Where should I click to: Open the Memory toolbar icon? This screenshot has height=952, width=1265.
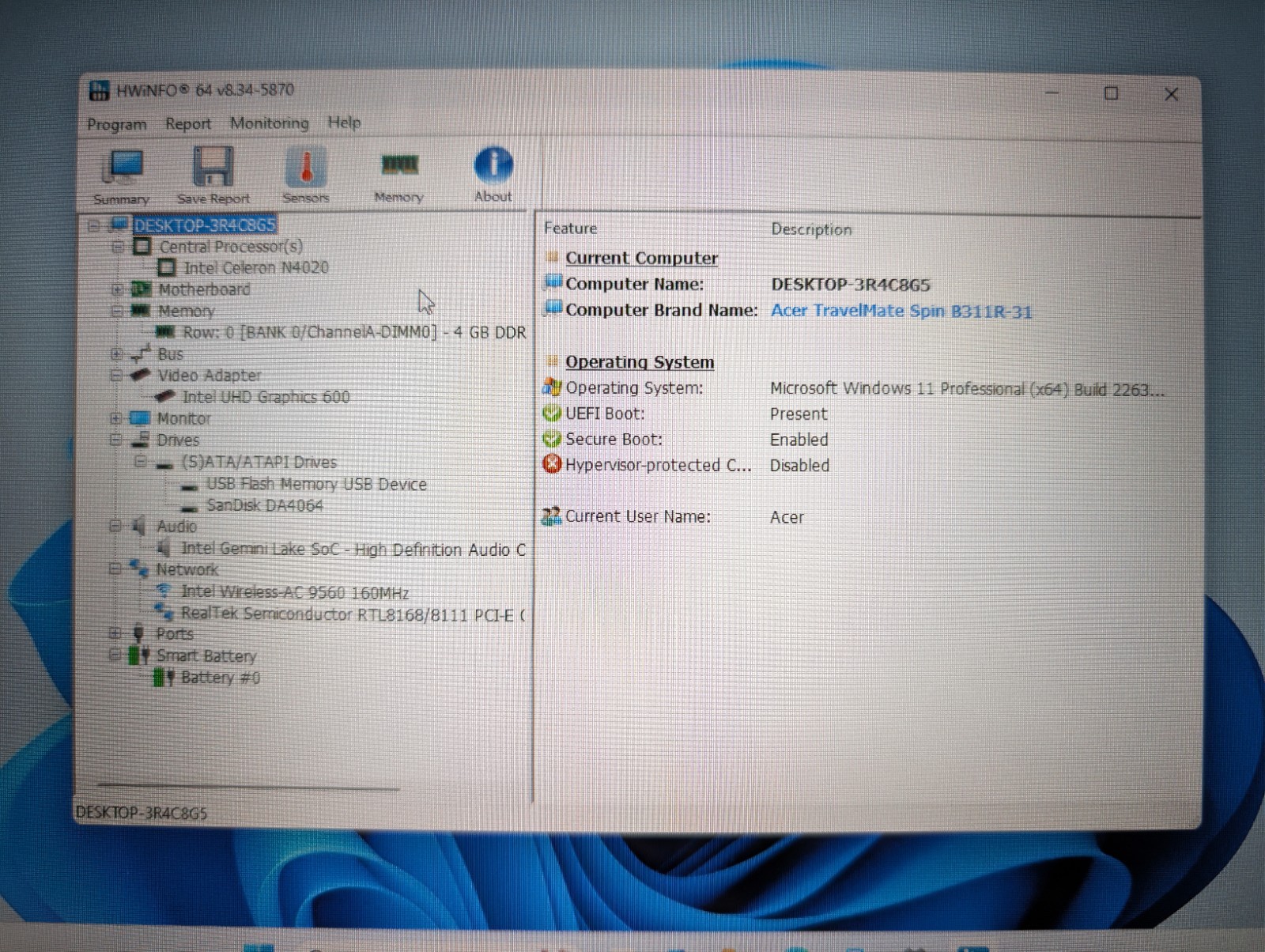[x=399, y=175]
